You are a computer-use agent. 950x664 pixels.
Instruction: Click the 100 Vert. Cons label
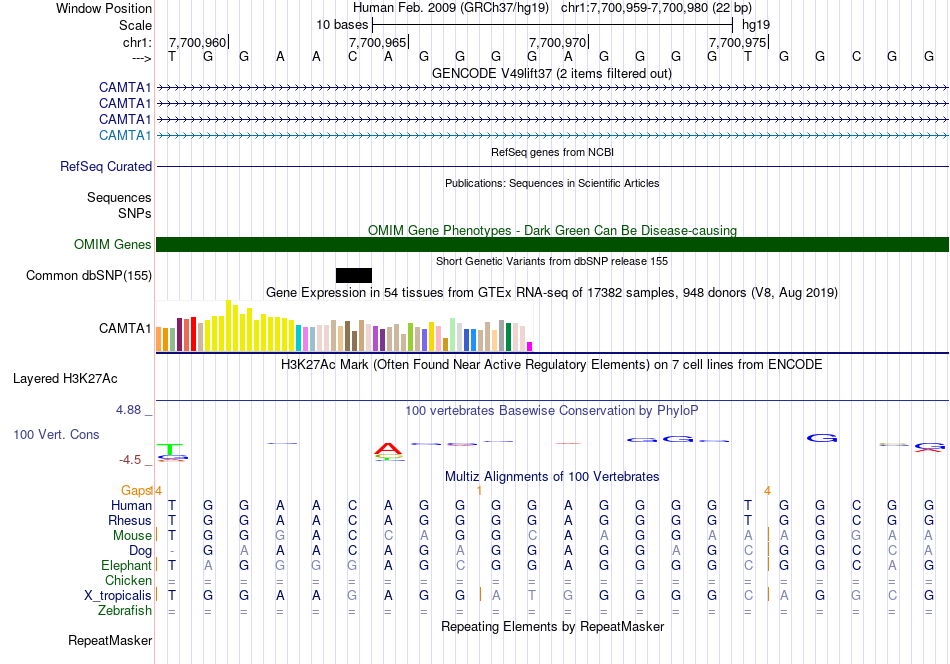[x=56, y=434]
